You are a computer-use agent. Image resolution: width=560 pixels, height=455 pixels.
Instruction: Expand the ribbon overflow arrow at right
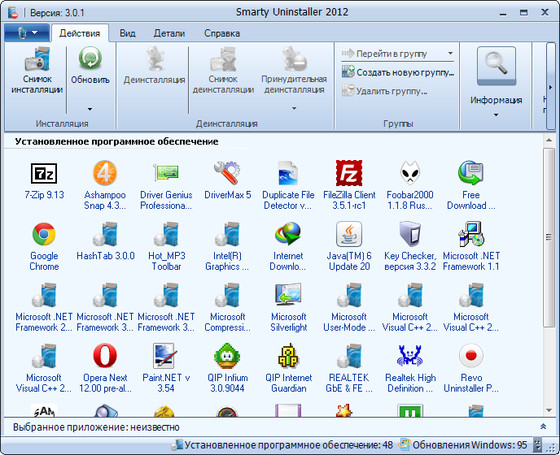(550, 86)
